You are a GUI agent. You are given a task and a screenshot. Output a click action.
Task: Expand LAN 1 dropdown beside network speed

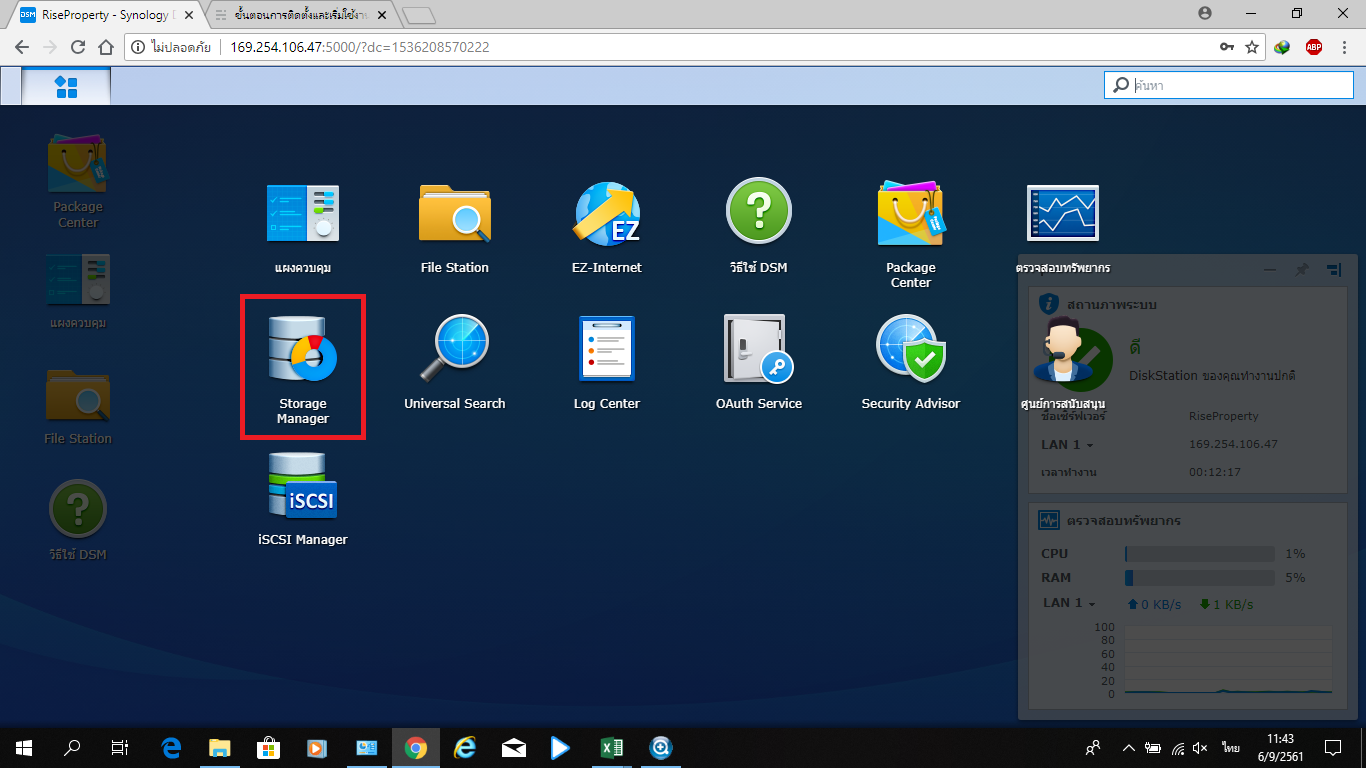(1069, 603)
